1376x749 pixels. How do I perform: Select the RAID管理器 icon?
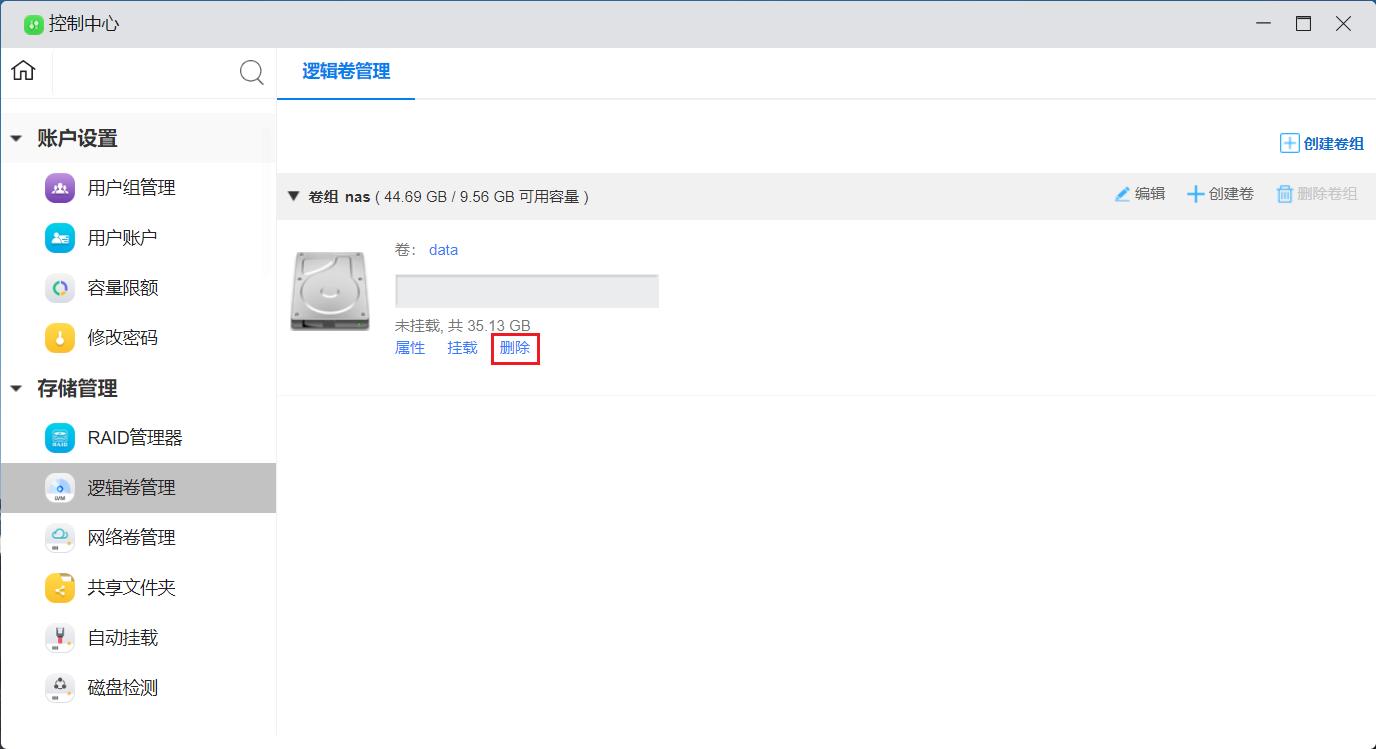tap(60, 438)
